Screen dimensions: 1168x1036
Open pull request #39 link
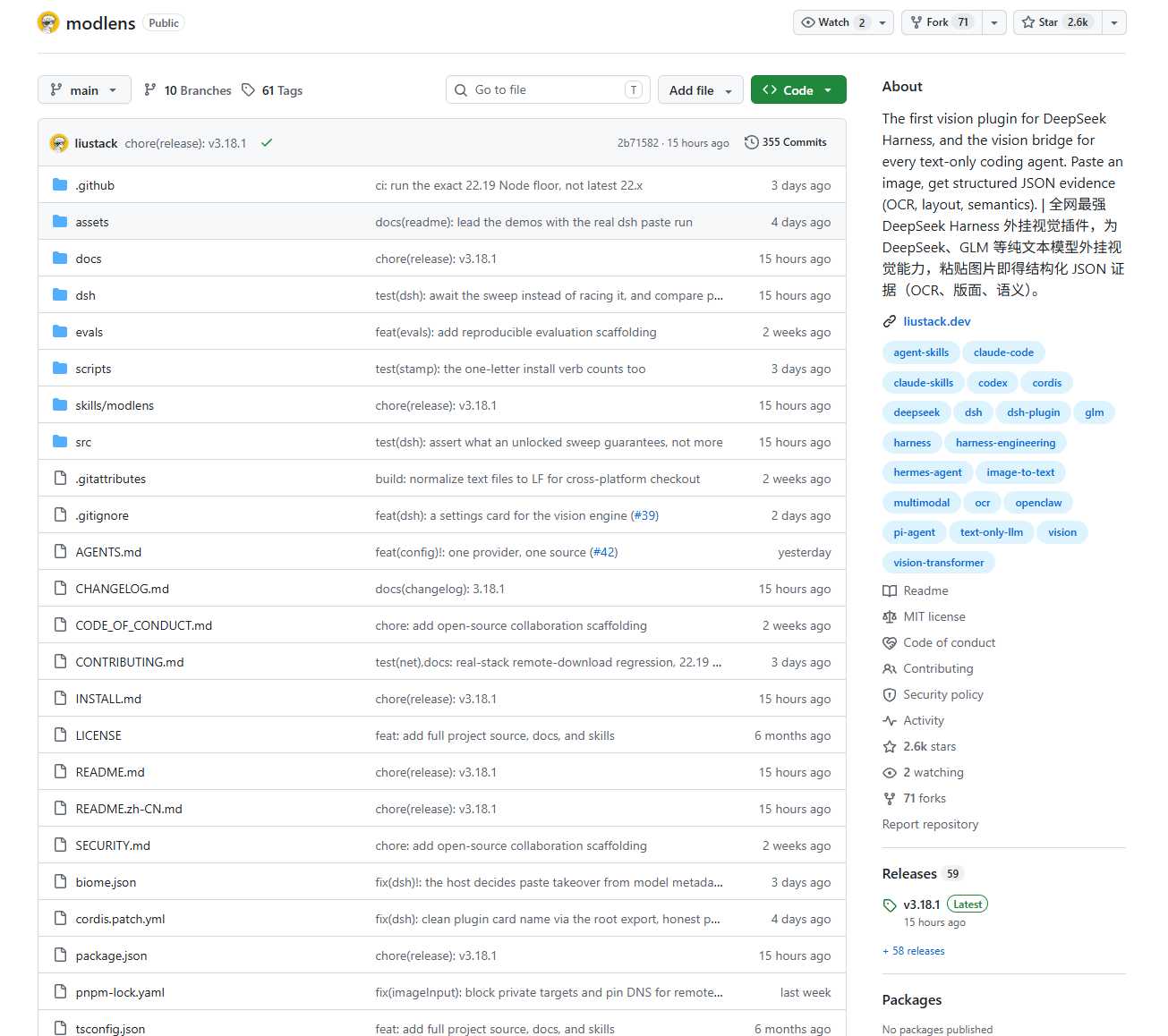(645, 515)
